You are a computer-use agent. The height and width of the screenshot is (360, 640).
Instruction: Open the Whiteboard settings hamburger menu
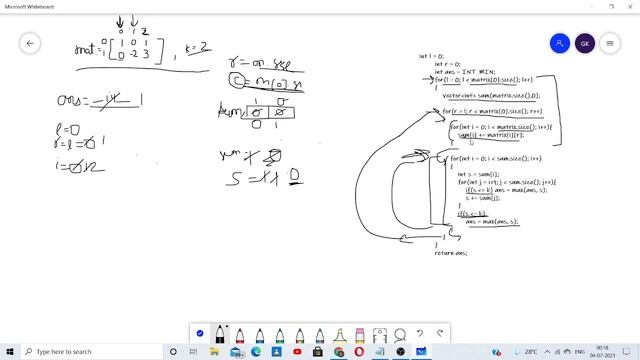[610, 43]
